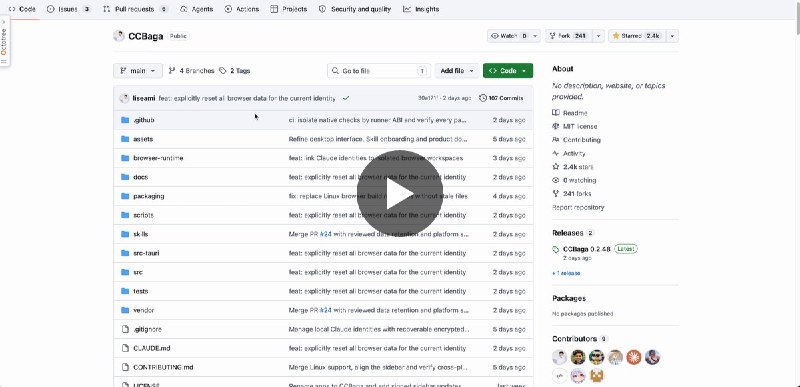Open the main branch selector dropdown
Screen dimensions: 800x387
pos(138,71)
